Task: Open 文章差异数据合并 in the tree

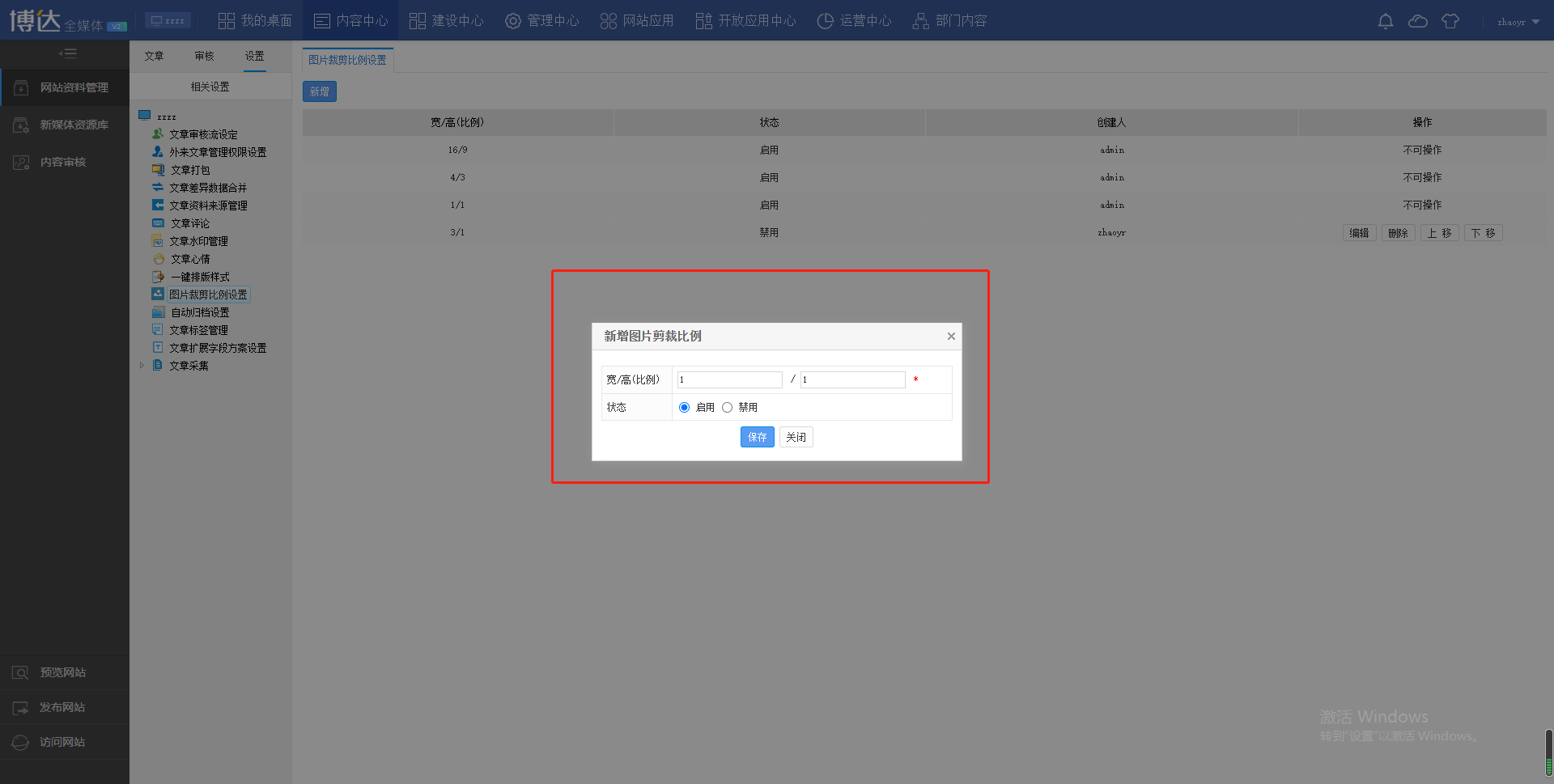Action: [x=208, y=188]
